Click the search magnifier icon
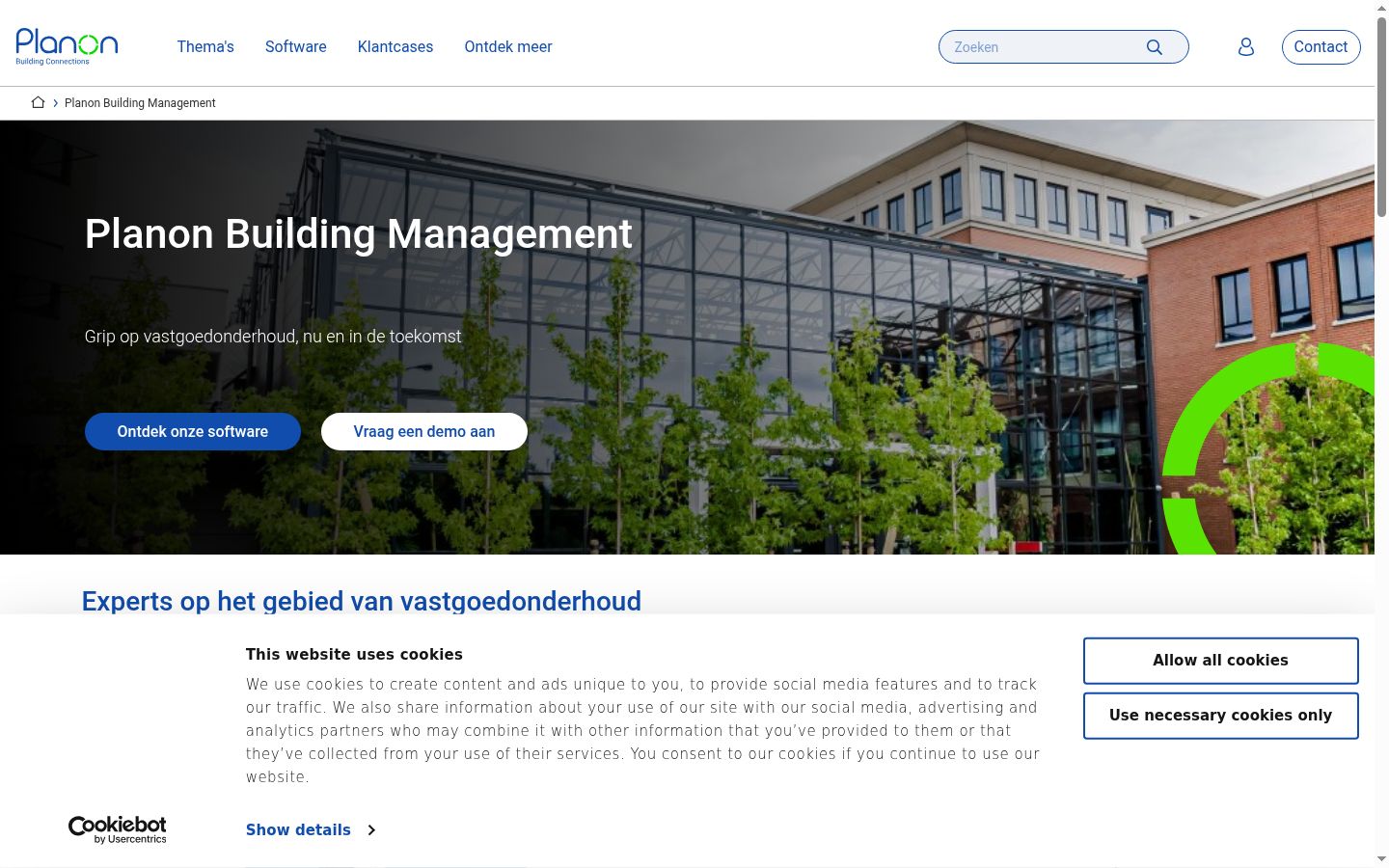 (x=1155, y=47)
